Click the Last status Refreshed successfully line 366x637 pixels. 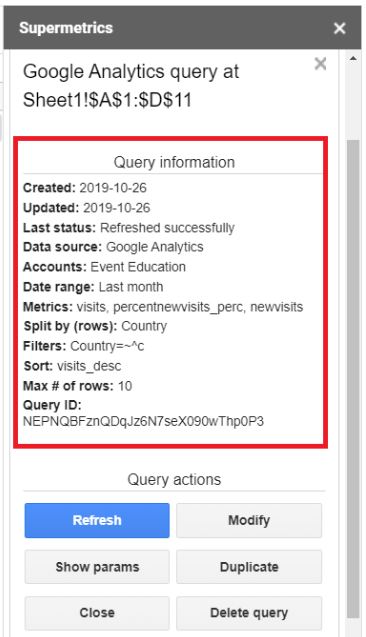pyautogui.click(x=129, y=228)
